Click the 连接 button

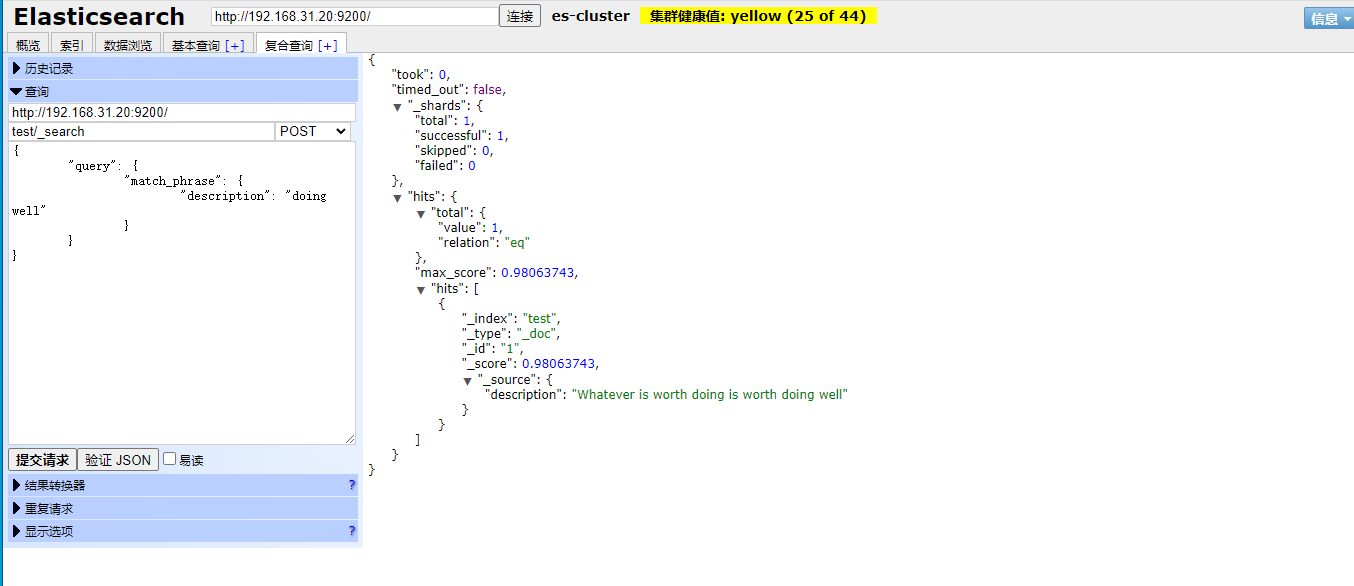pos(520,16)
